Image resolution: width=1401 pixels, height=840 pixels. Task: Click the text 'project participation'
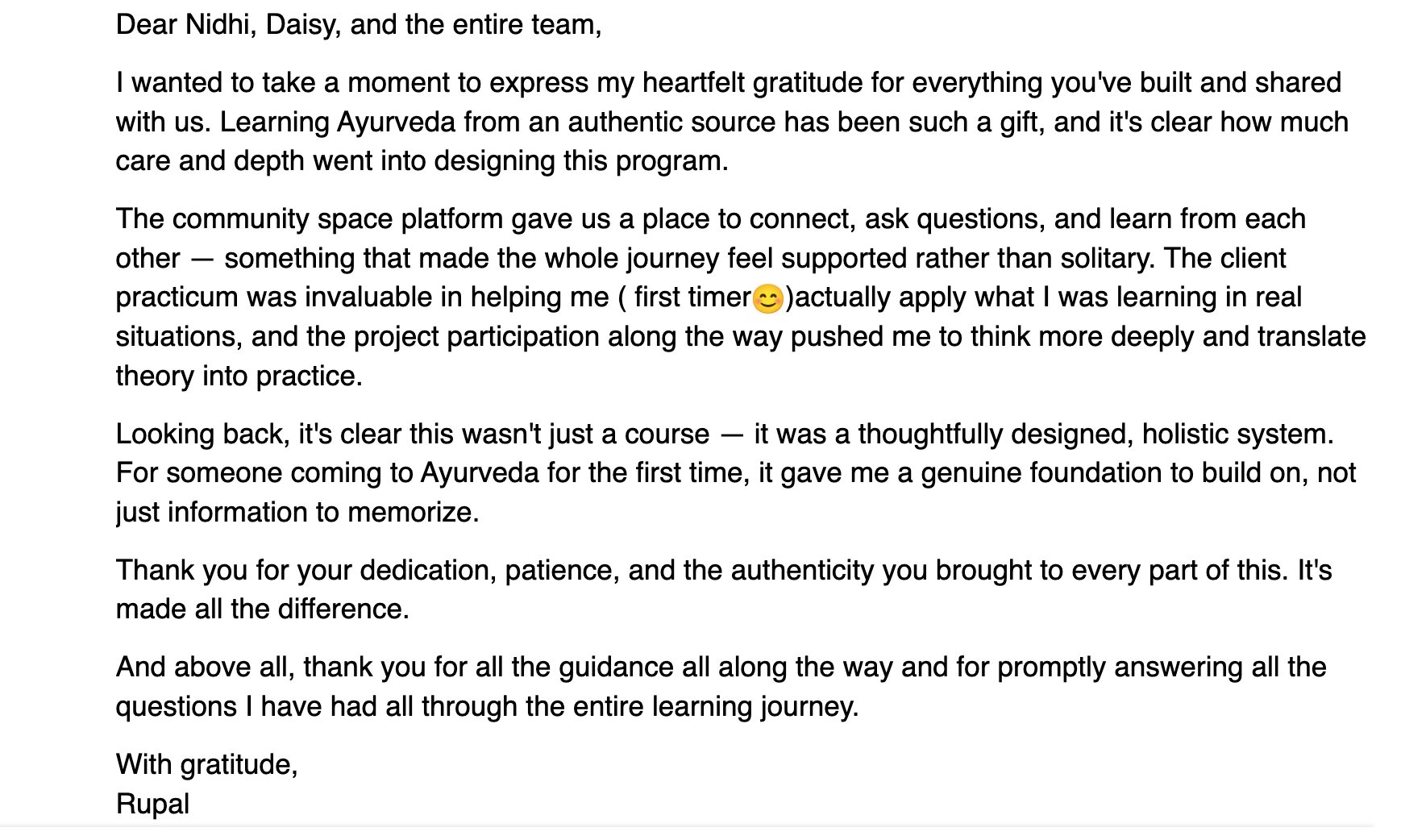(x=476, y=337)
